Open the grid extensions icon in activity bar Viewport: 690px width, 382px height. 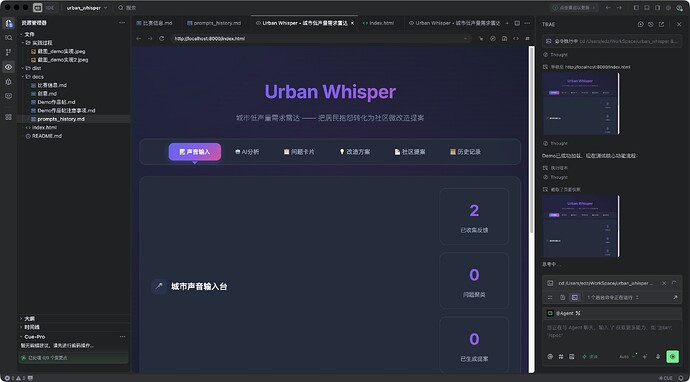(8, 117)
